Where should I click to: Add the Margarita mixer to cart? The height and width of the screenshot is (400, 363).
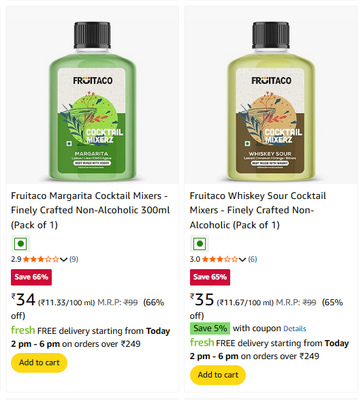(x=39, y=363)
